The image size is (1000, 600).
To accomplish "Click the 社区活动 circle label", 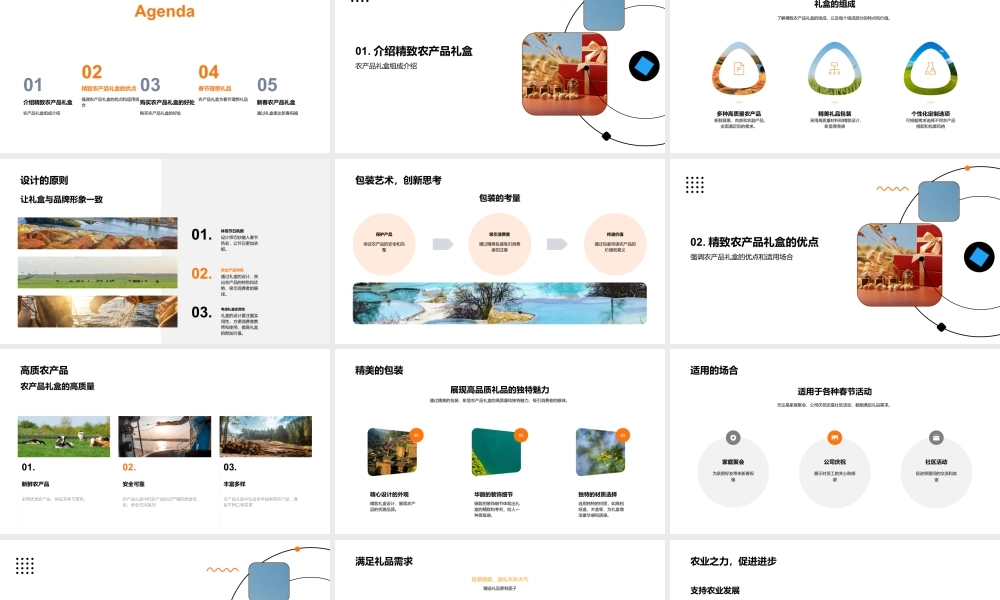I will click(x=936, y=462).
